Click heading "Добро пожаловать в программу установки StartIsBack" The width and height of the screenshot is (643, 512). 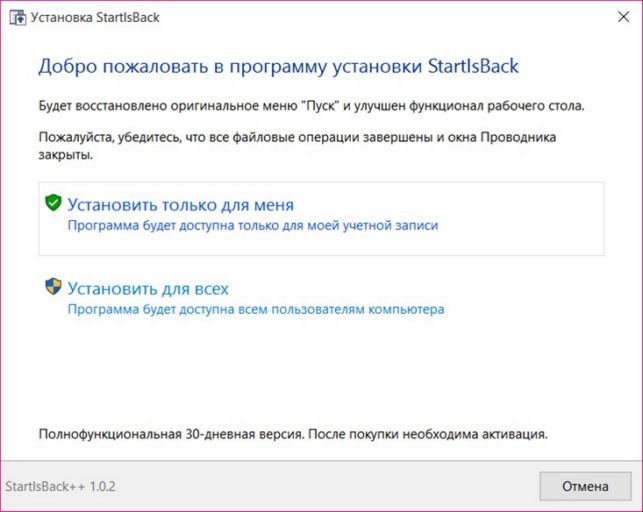click(278, 66)
